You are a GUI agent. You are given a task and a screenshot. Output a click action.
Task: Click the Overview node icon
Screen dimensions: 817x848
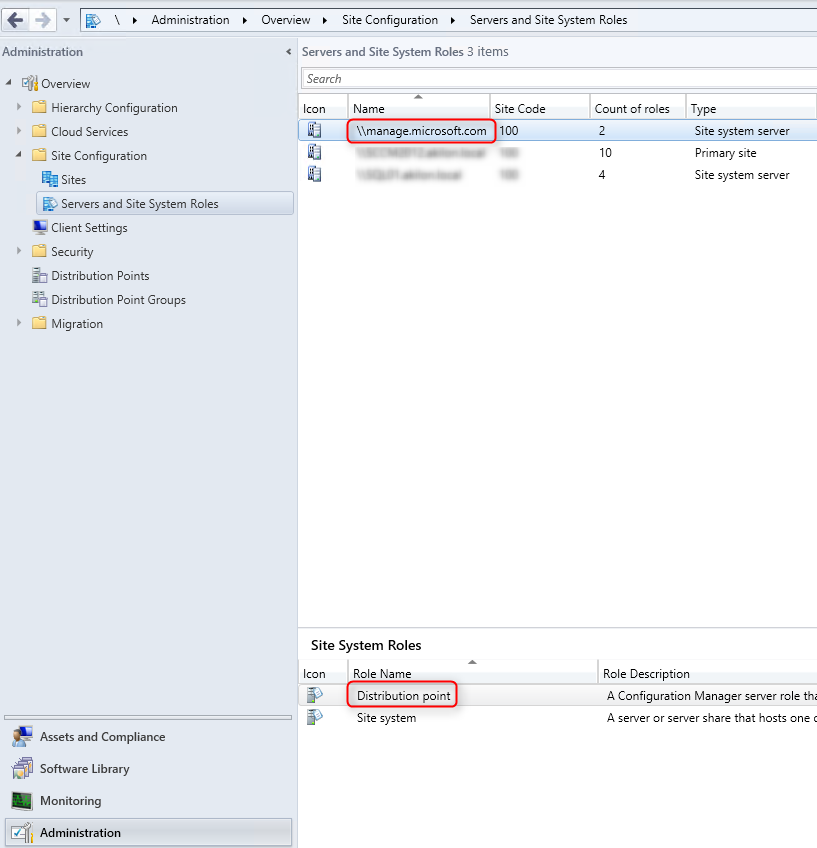tap(30, 83)
